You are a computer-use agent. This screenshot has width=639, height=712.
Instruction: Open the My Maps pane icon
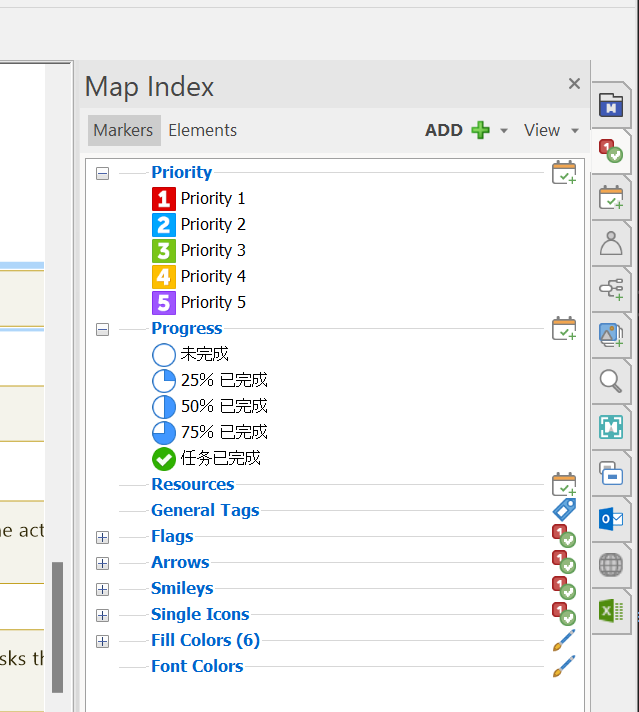(611, 105)
